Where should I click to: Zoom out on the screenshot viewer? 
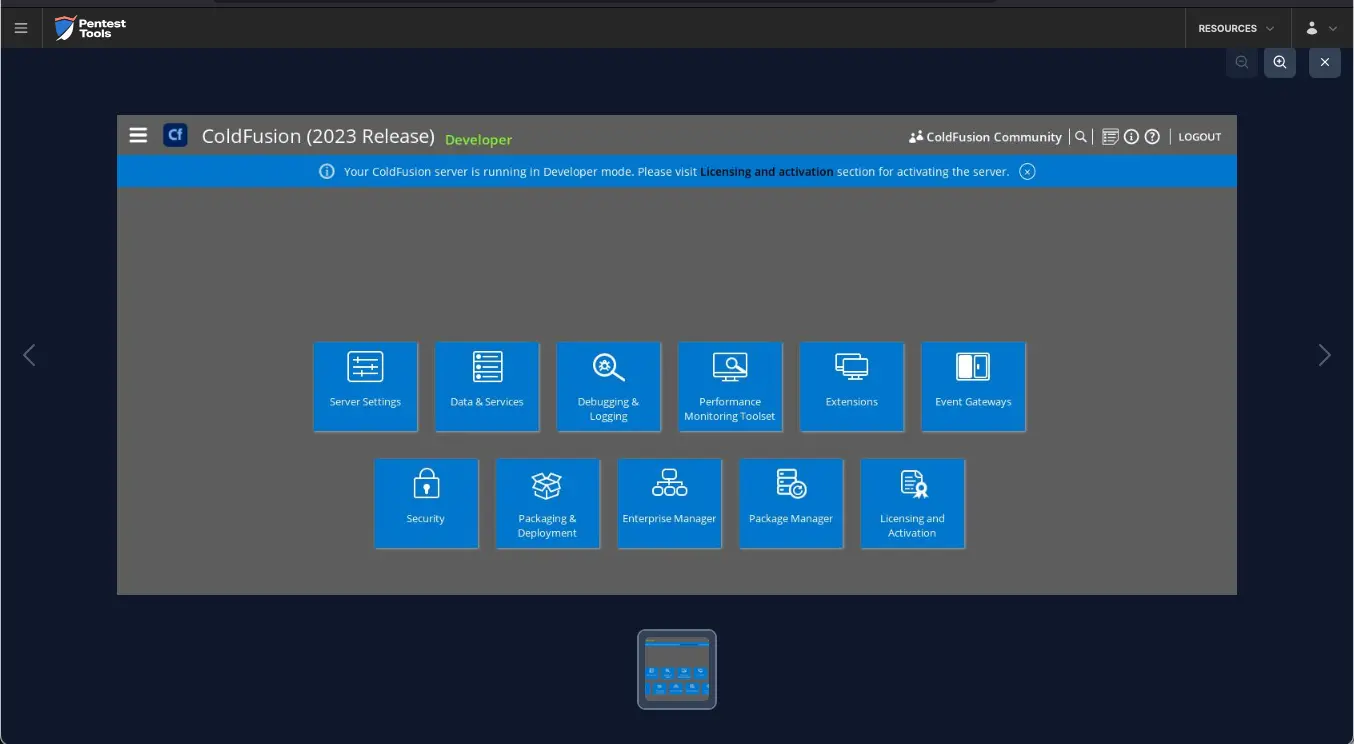[1242, 62]
